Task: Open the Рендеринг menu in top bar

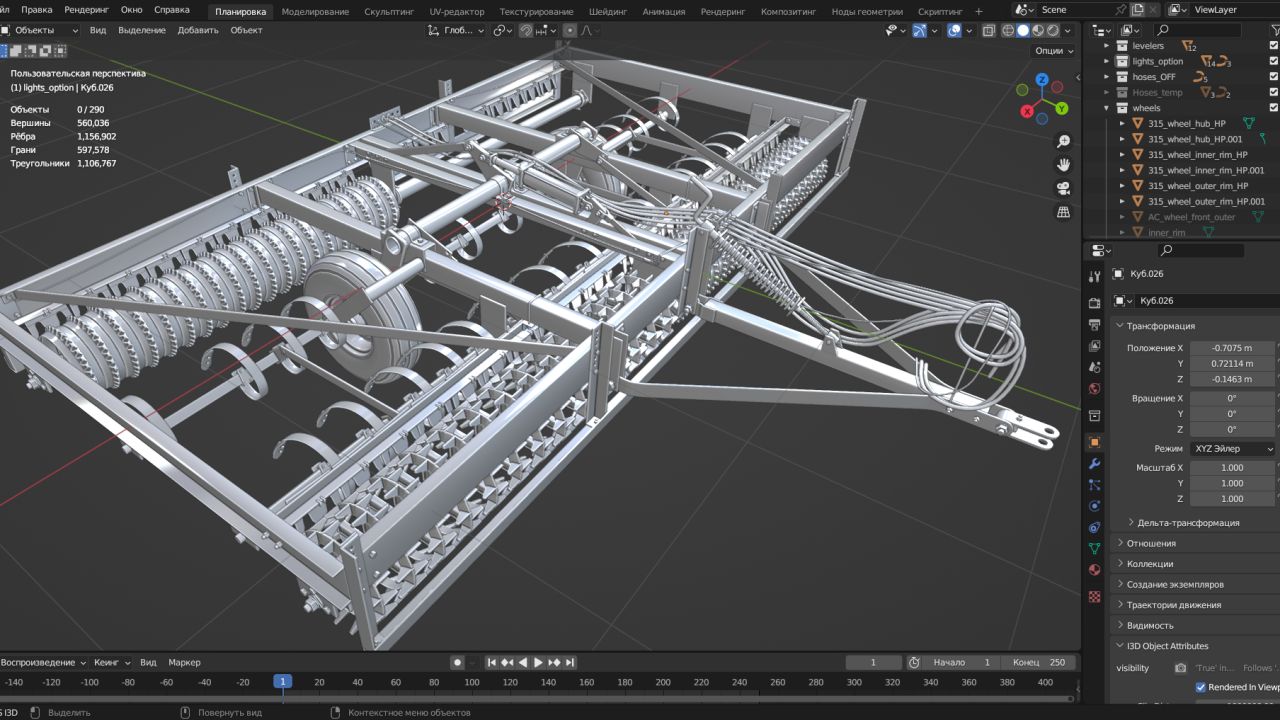Action: pyautogui.click(x=87, y=9)
